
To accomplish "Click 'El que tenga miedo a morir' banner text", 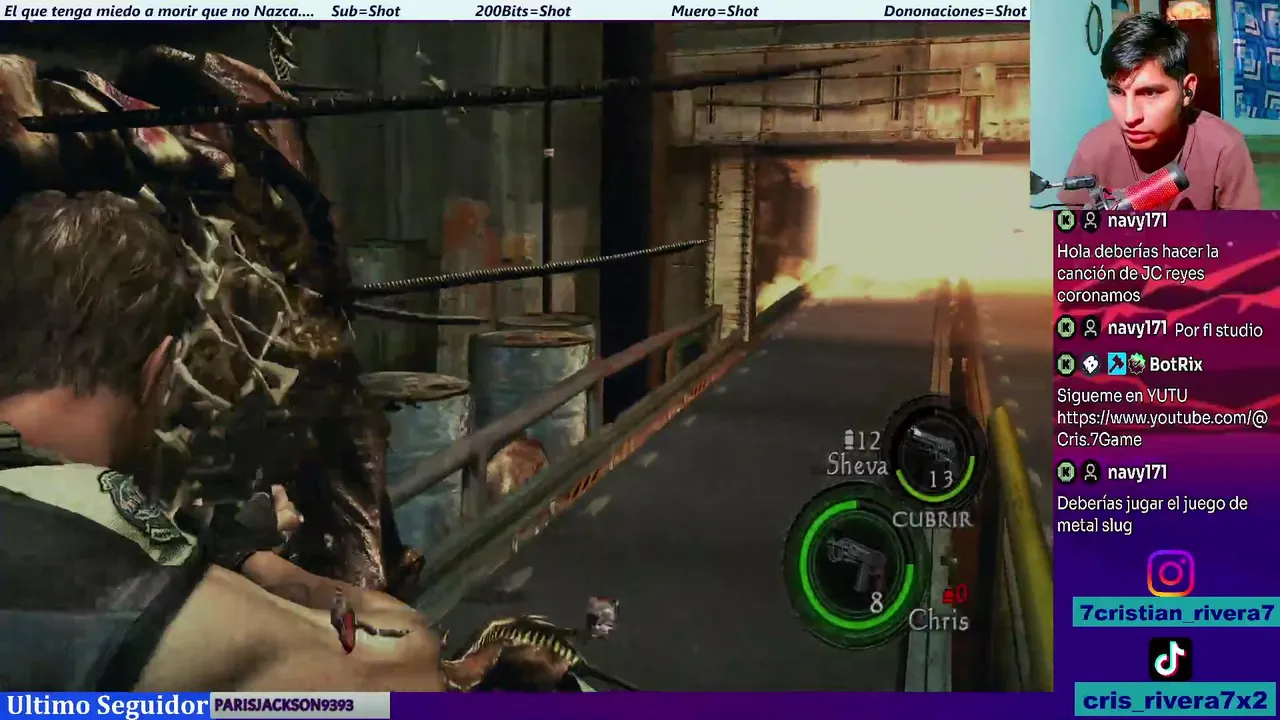I will click(x=159, y=11).
